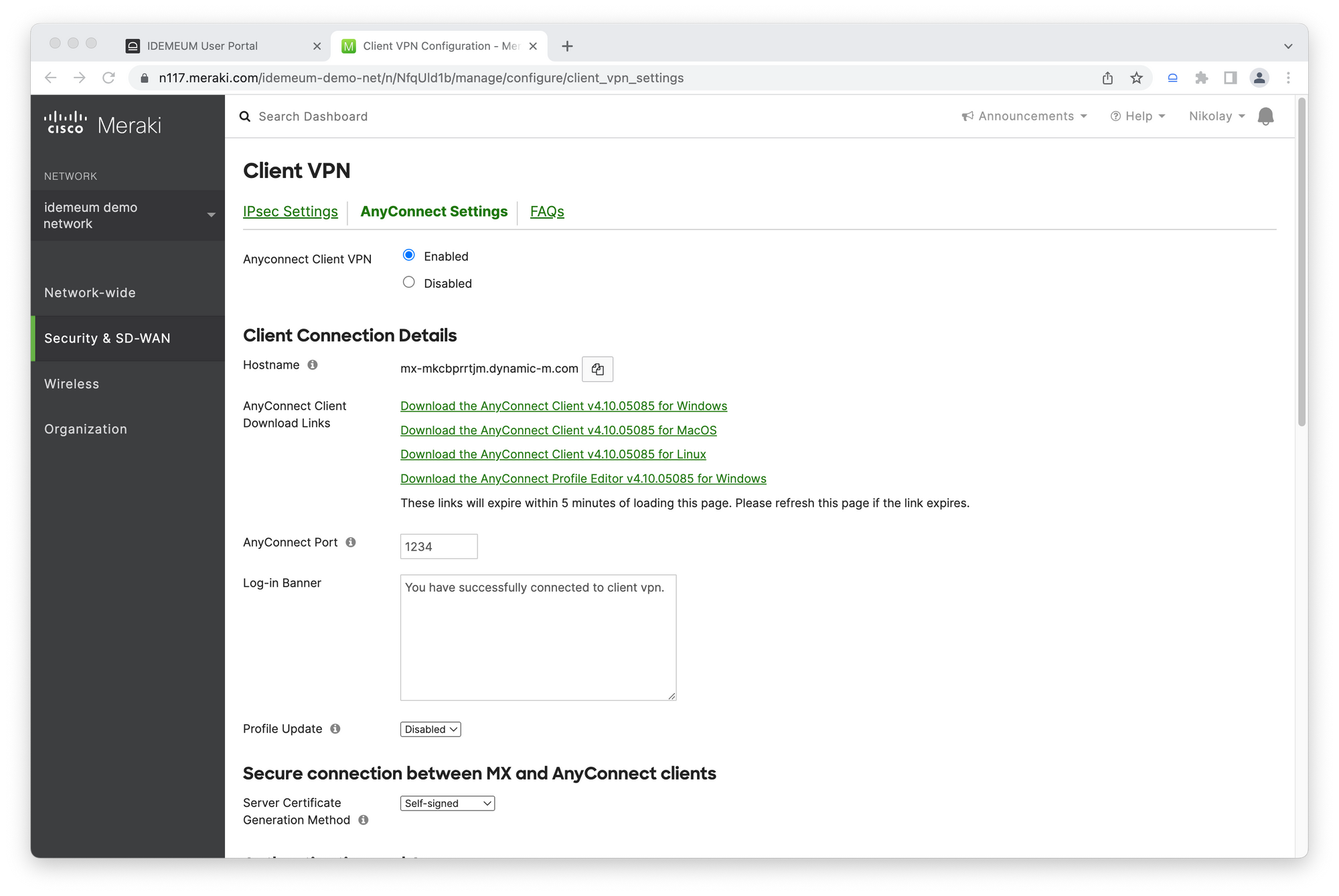
Task: Open the FAQs tab
Action: tap(547, 211)
